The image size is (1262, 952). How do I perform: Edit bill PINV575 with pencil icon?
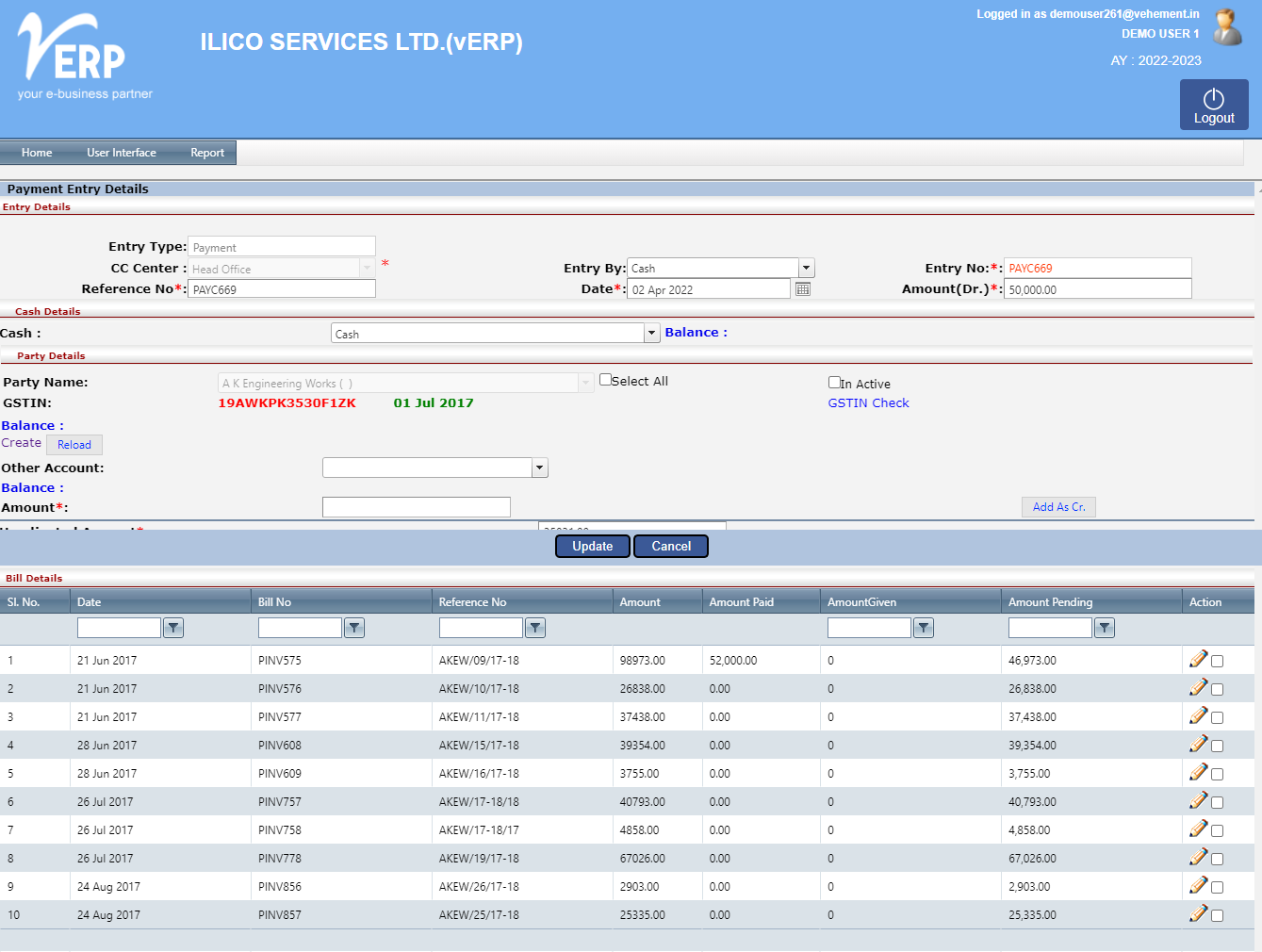1198,659
